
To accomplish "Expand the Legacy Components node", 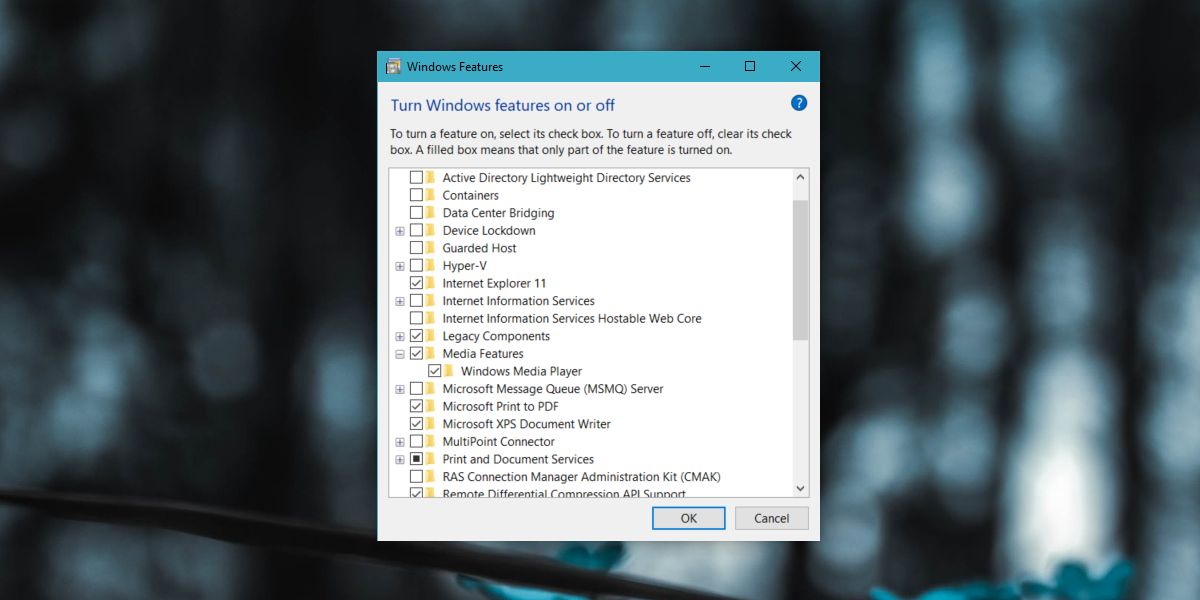I will (x=400, y=336).
